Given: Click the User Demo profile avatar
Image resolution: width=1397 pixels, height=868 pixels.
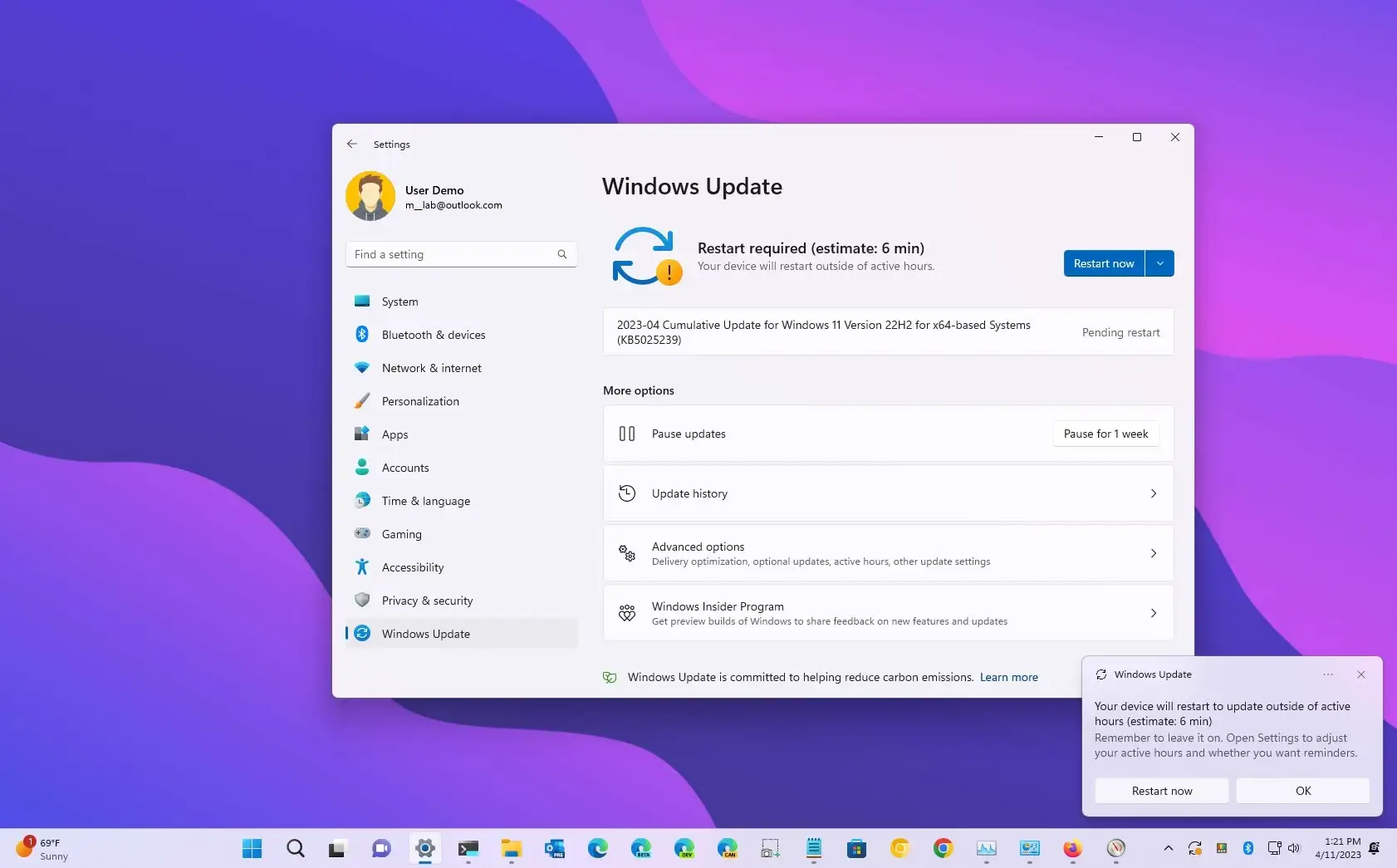Looking at the screenshot, I should [370, 196].
